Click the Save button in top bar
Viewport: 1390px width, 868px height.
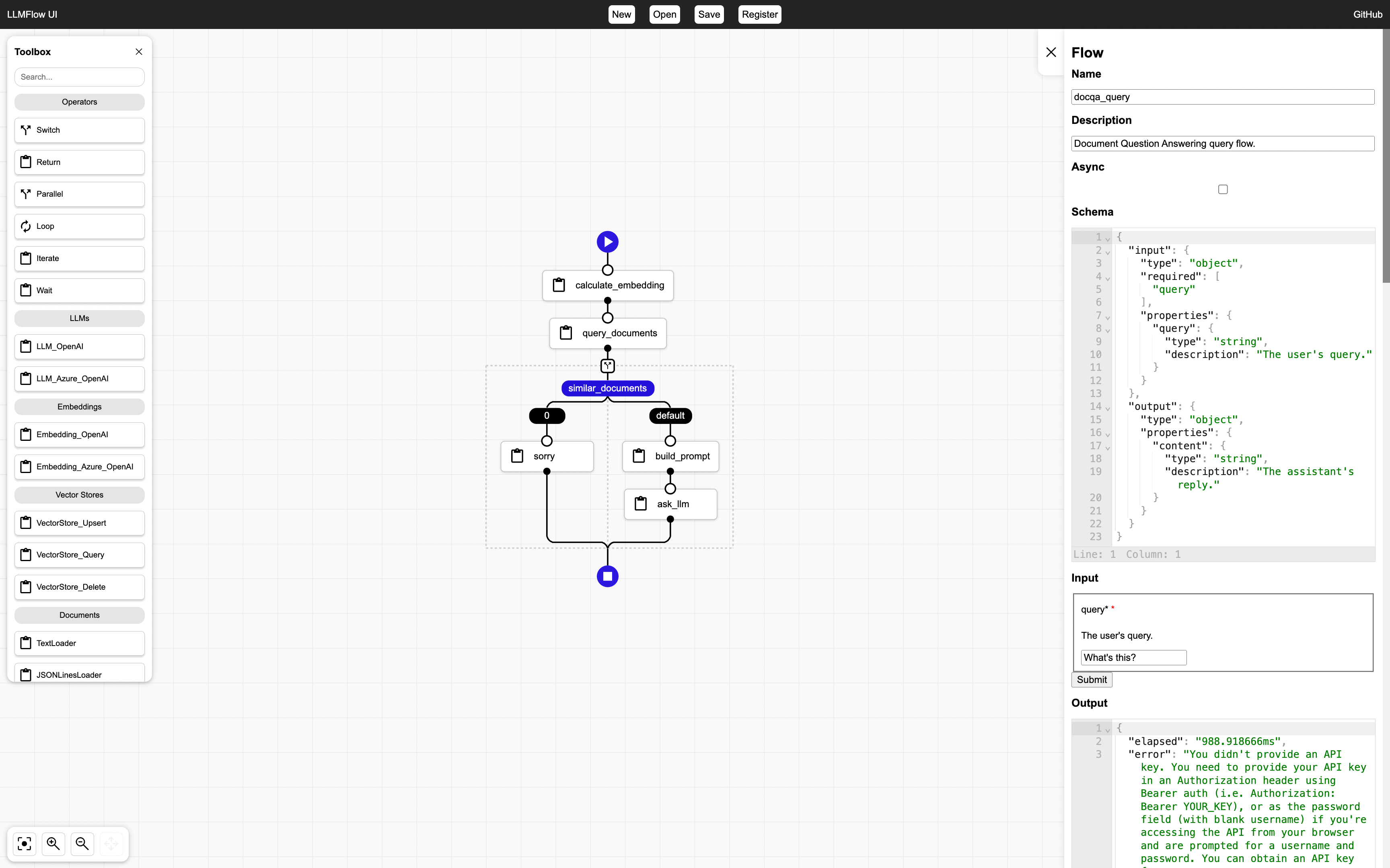click(x=709, y=14)
